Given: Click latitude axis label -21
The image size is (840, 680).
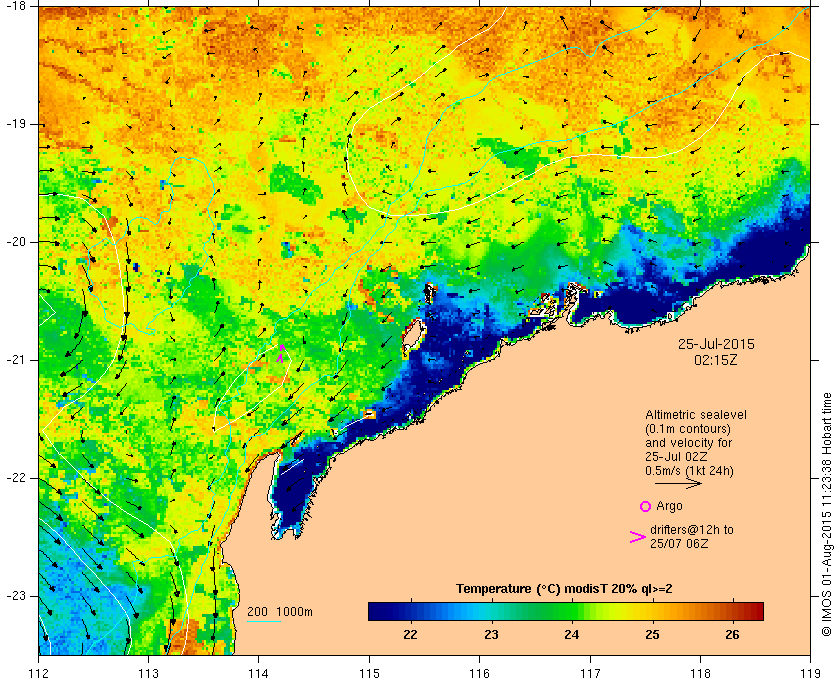Looking at the screenshot, I should (x=15, y=360).
